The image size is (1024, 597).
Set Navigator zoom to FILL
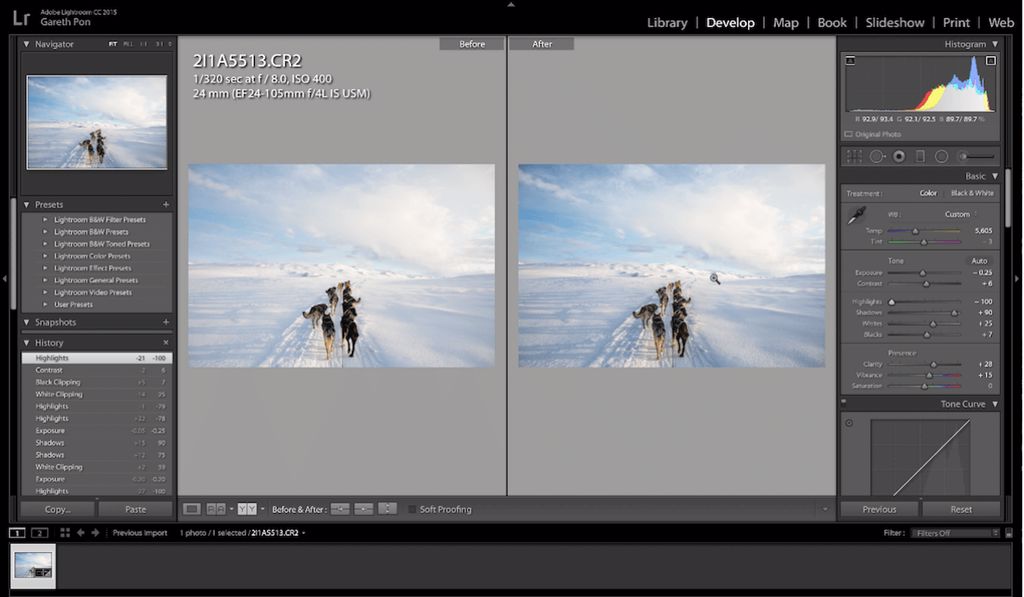click(x=128, y=44)
